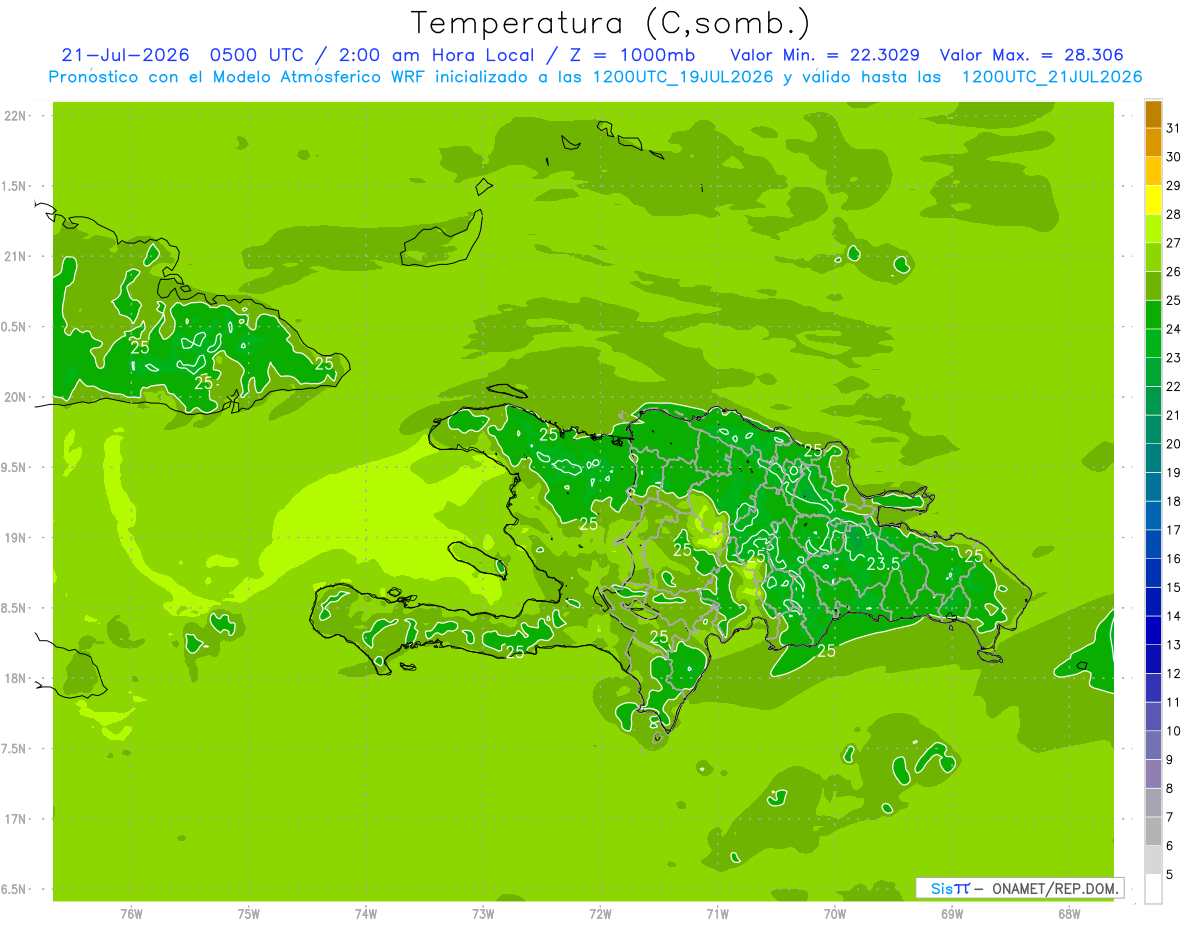Viewport: 1200px width, 927px height.
Task: Click the "22N" latitude label
Action: click(14, 116)
